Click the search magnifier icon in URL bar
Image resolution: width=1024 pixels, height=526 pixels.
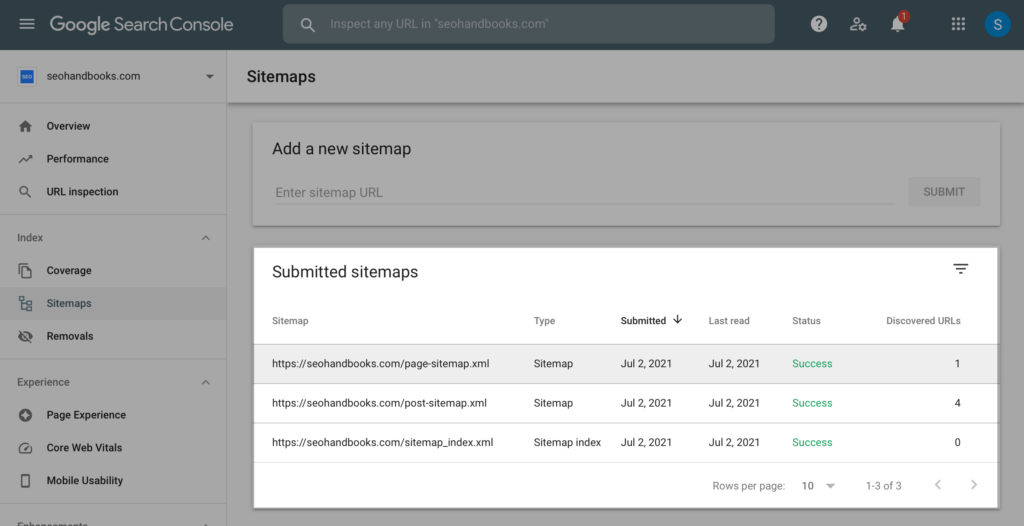point(308,25)
